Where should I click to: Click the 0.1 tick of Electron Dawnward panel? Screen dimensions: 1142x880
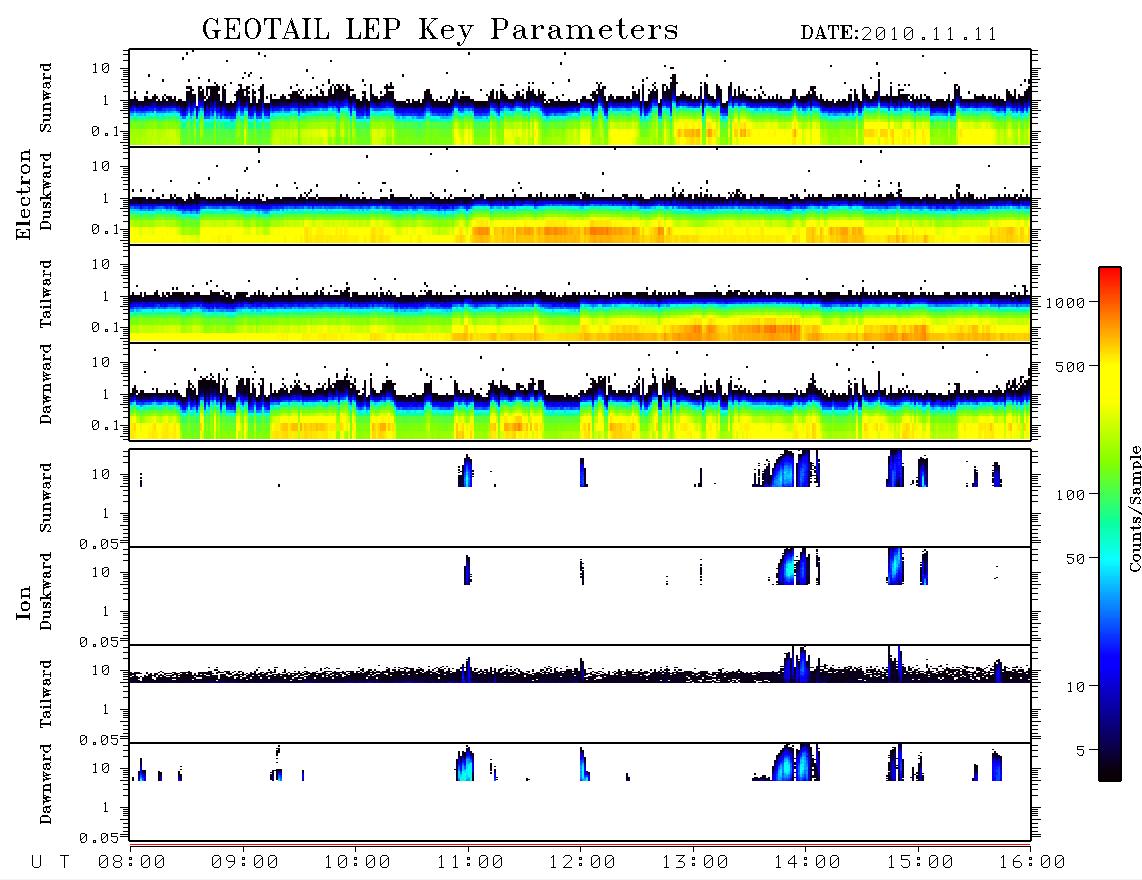(x=105, y=425)
